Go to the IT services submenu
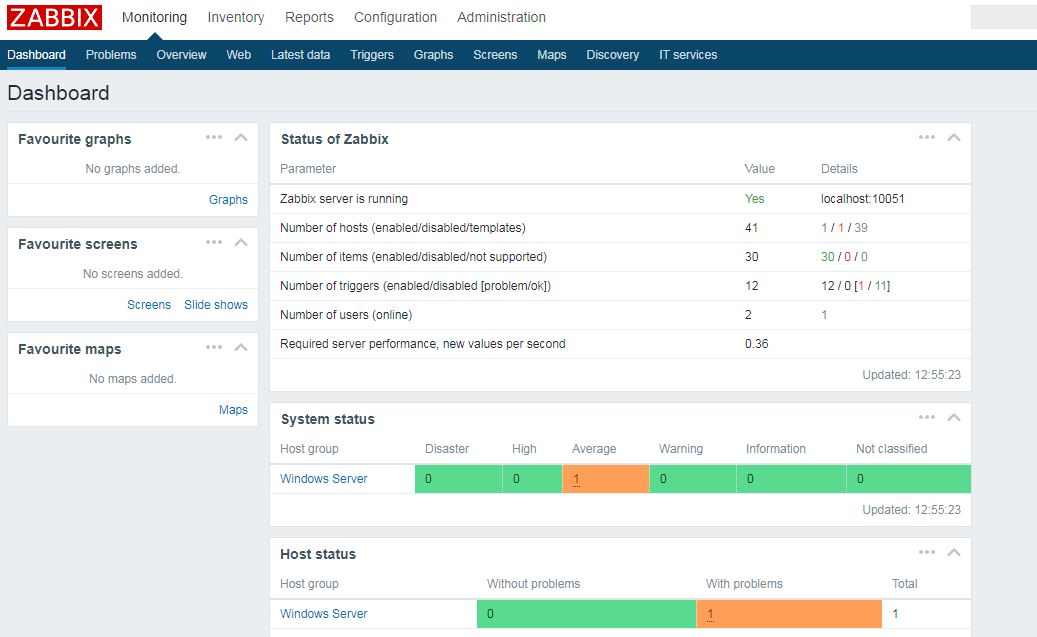 pyautogui.click(x=688, y=55)
